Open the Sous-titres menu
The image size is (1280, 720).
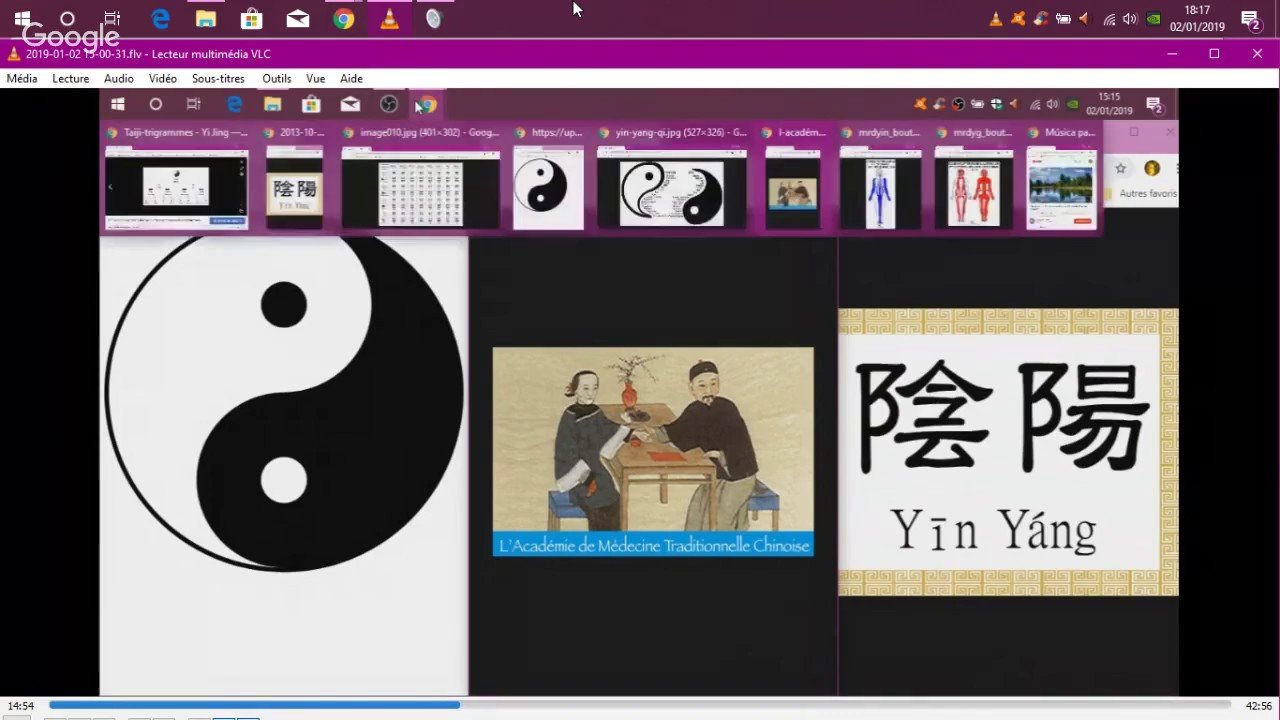(218, 79)
